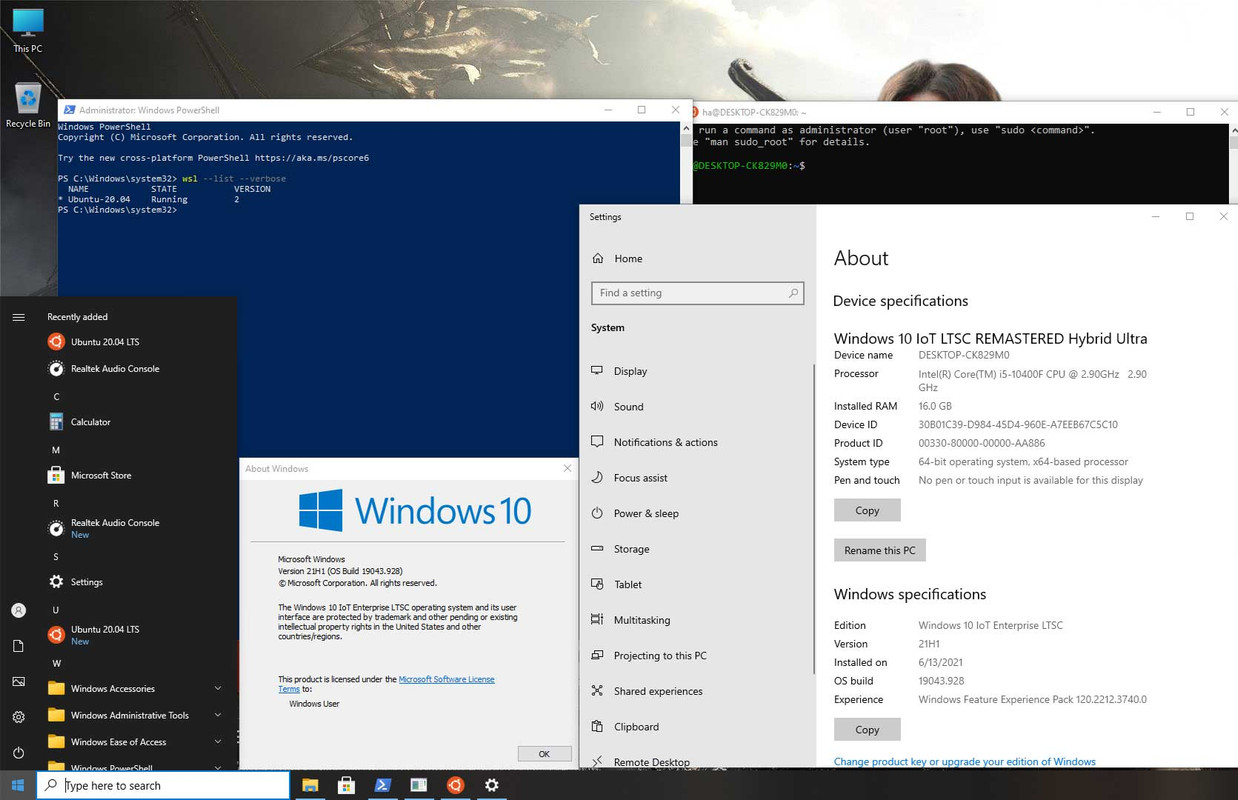Jump to letter W header in Start menu

[x=56, y=663]
